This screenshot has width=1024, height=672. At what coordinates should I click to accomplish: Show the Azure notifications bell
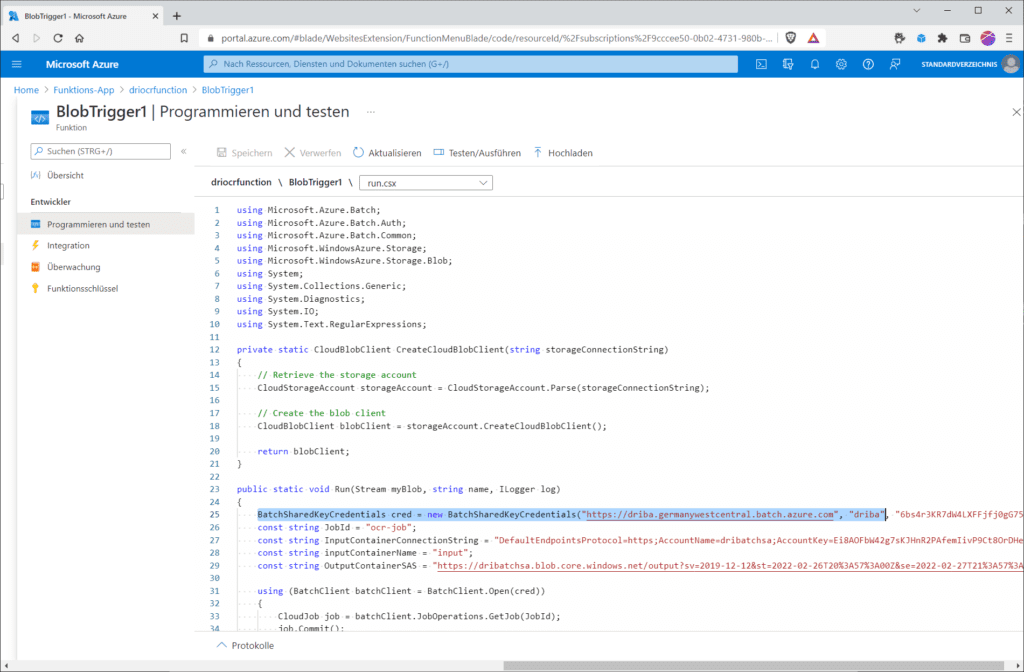(814, 64)
